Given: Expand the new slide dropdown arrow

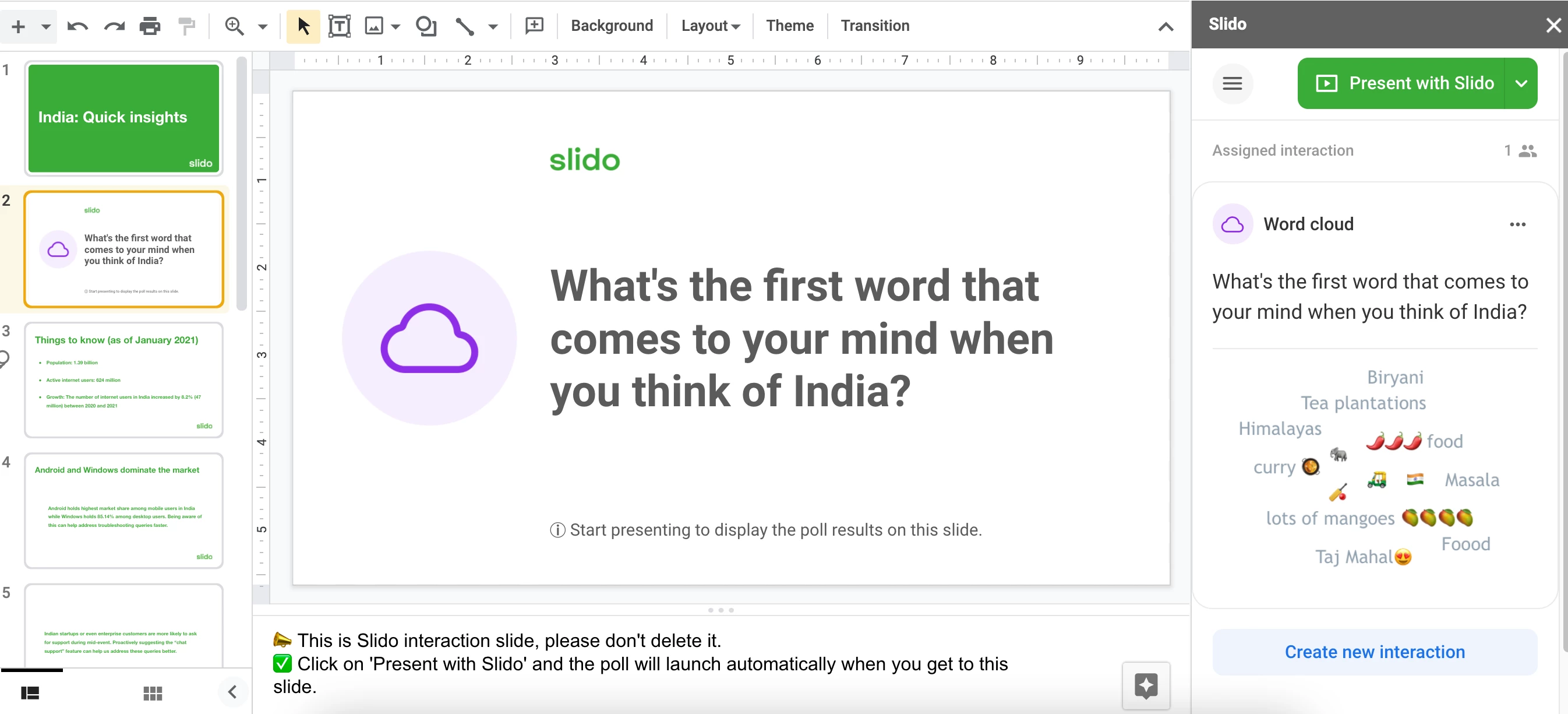Looking at the screenshot, I should 44,26.
